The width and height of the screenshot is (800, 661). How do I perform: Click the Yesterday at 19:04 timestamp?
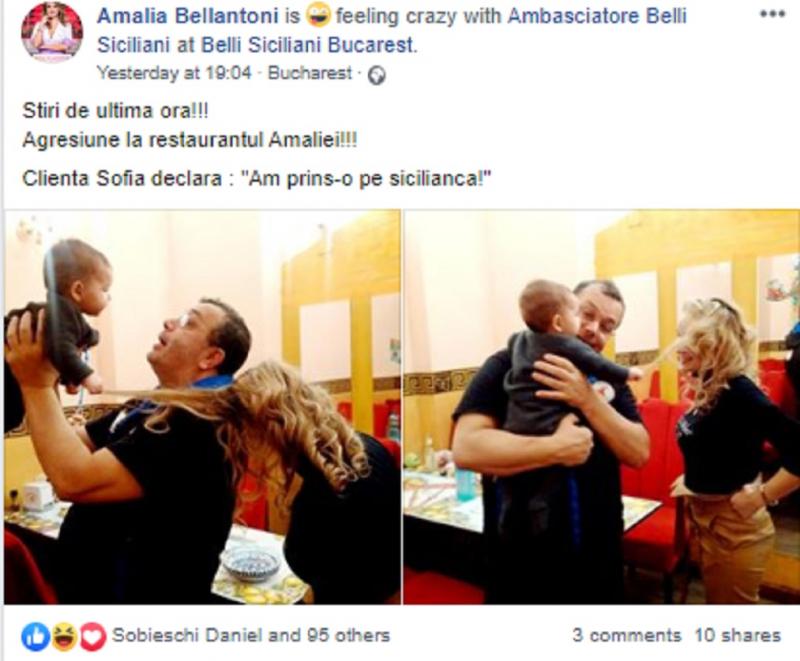point(174,73)
